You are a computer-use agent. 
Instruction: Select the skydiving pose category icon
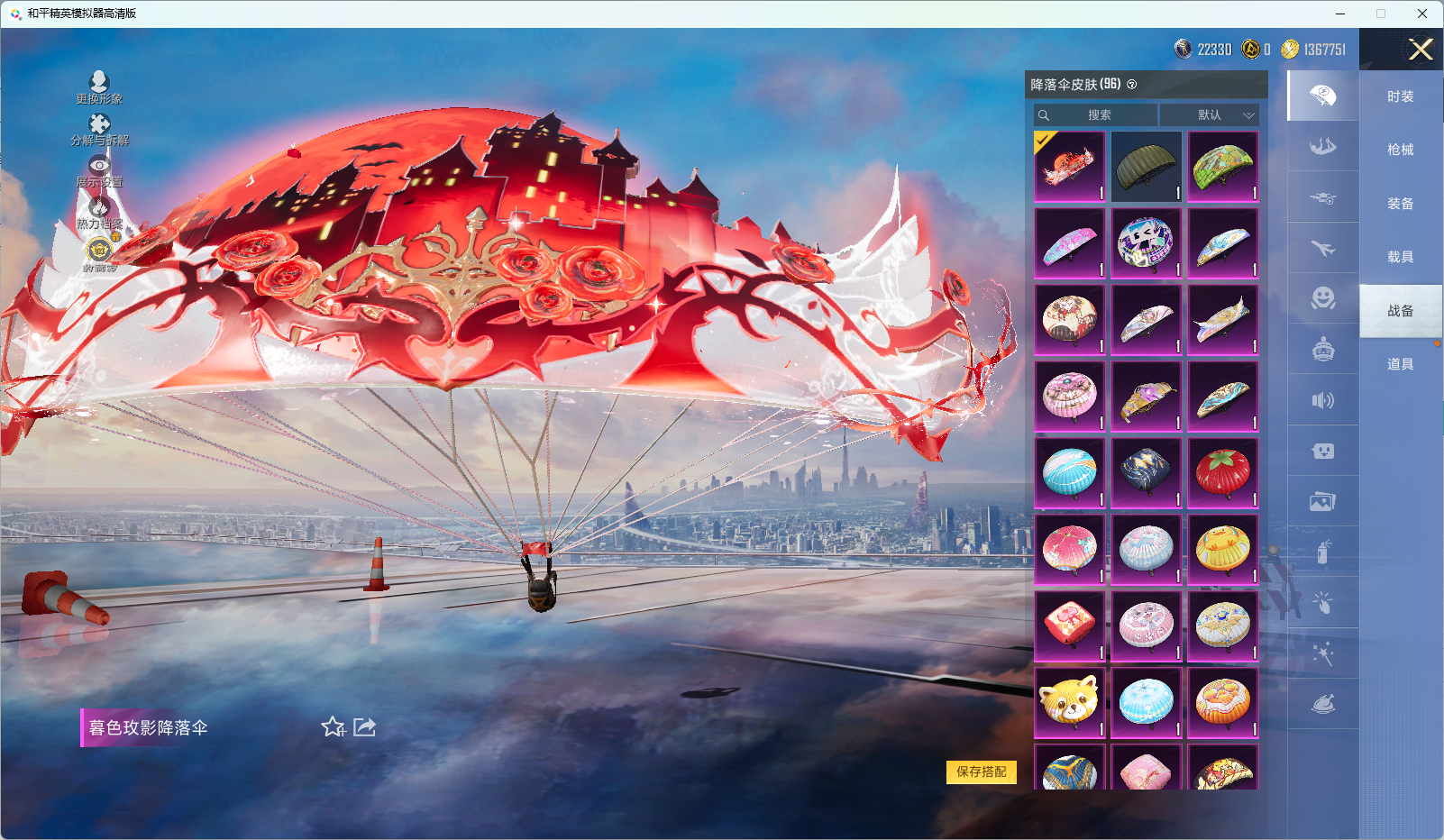click(1322, 146)
